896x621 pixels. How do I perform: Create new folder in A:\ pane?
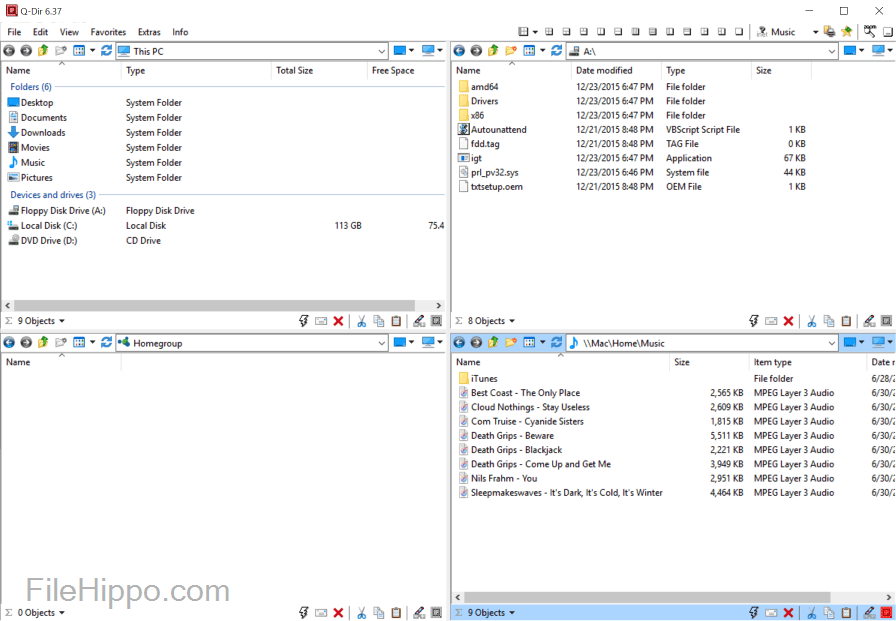(511, 51)
